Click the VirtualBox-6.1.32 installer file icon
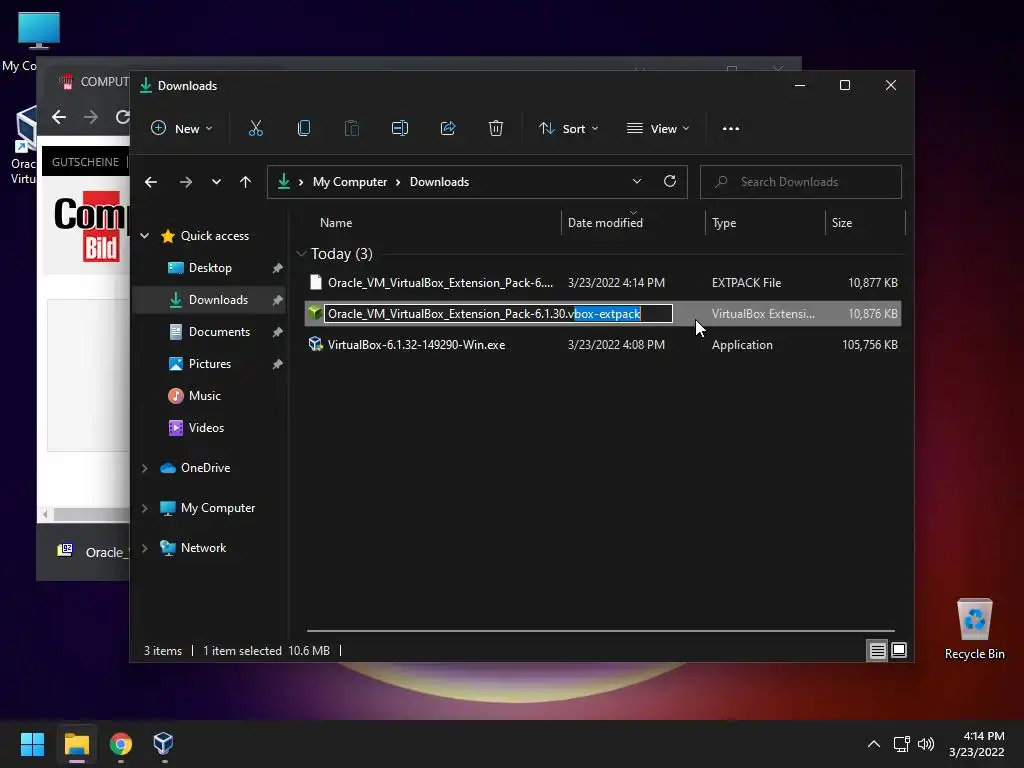1024x768 pixels. click(315, 344)
